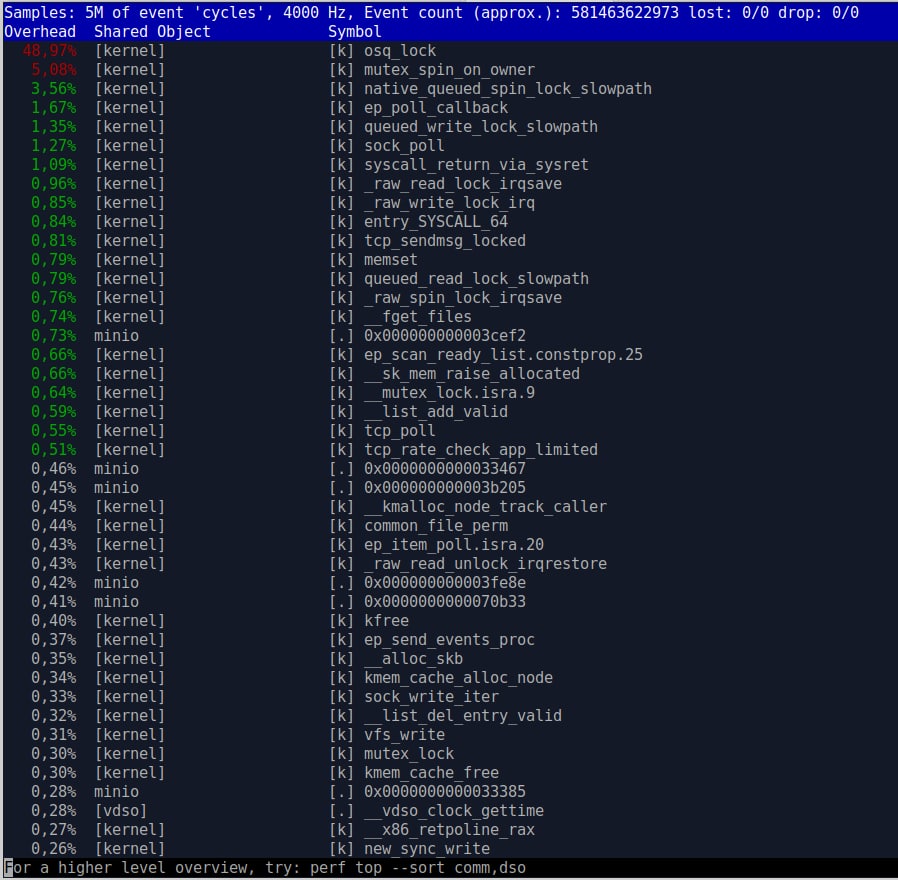Click the new_sync_write symbol
The height and width of the screenshot is (880, 898).
point(427,849)
